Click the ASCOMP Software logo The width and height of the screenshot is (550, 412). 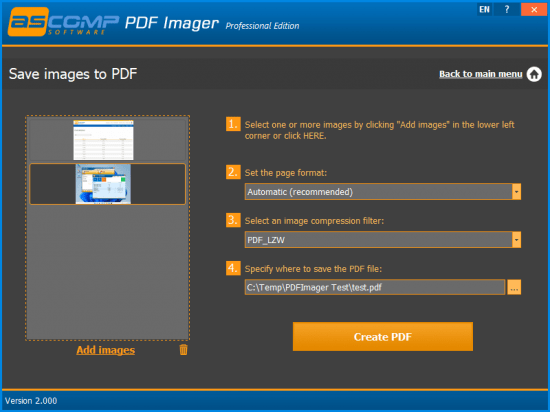63,22
